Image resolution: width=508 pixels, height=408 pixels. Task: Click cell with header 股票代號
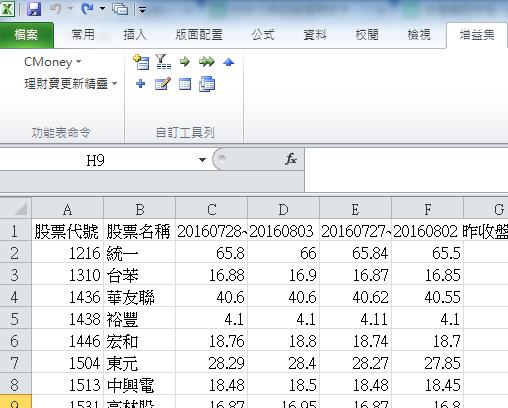coord(67,231)
